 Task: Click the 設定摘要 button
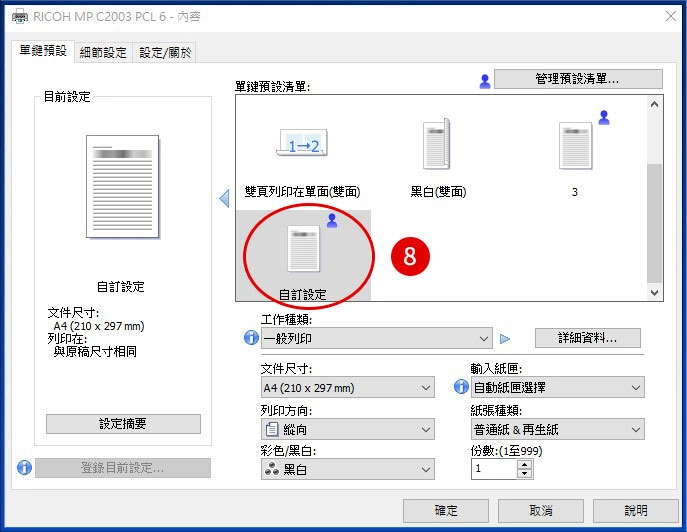(x=123, y=424)
